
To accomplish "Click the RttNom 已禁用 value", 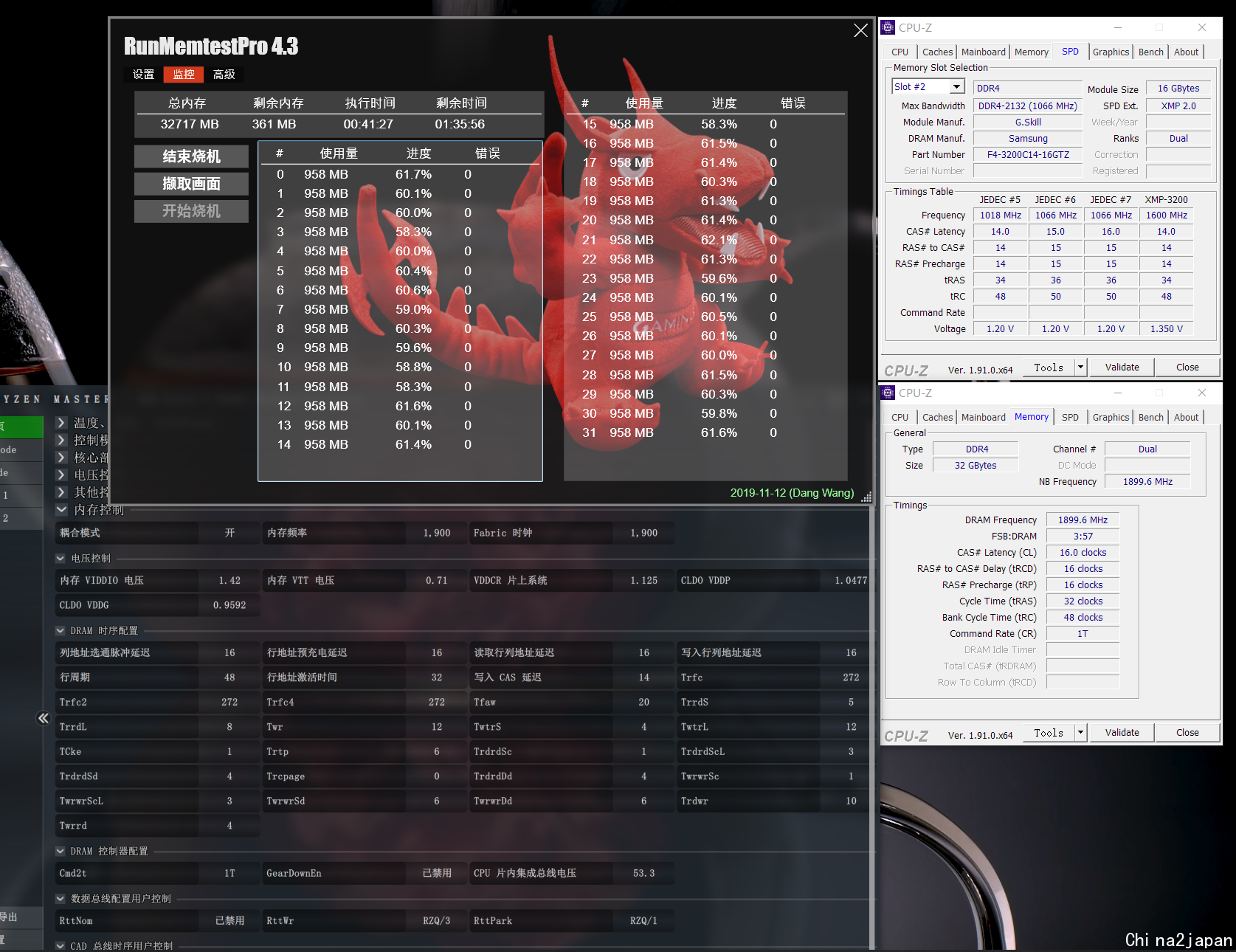I will pos(229,921).
